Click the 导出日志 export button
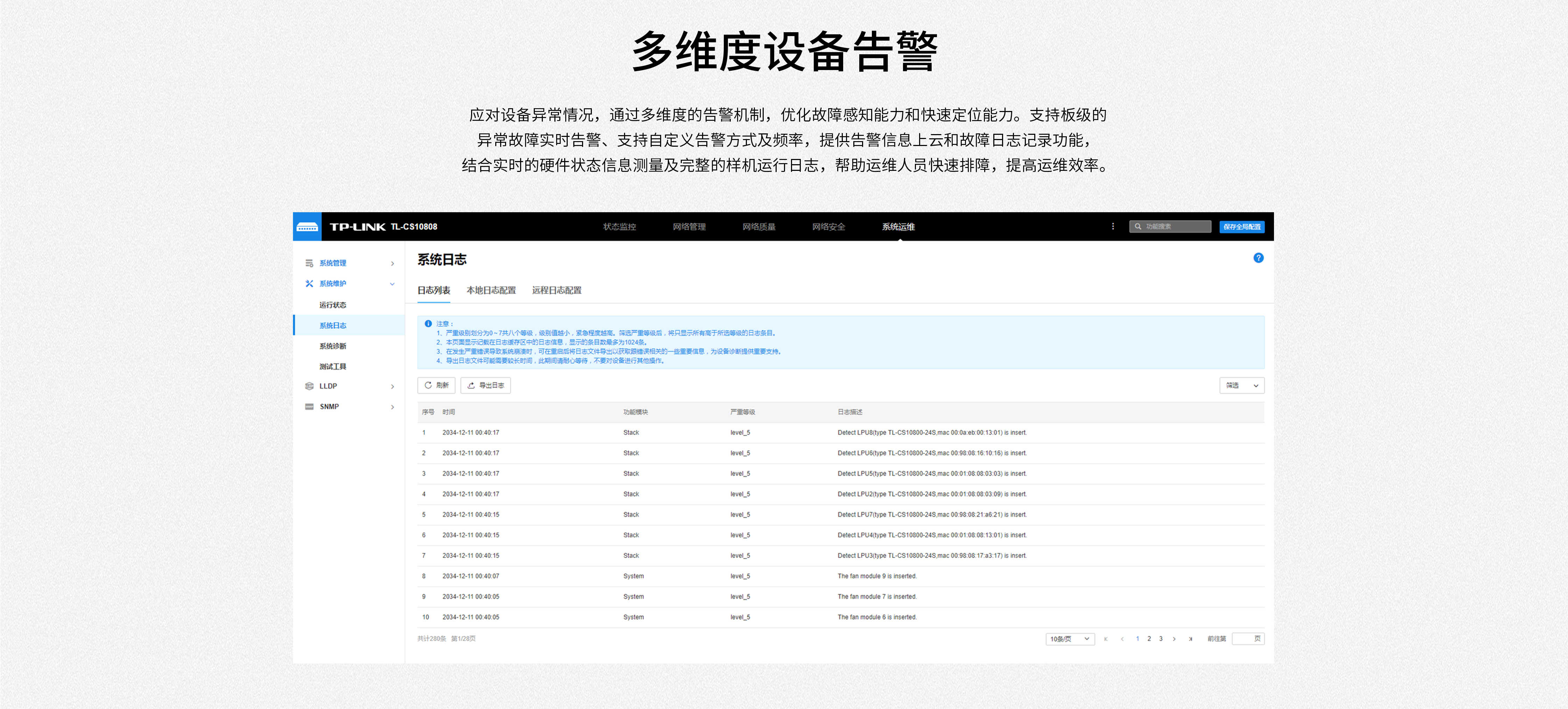Screen dimensions: 1568x709 (485, 385)
